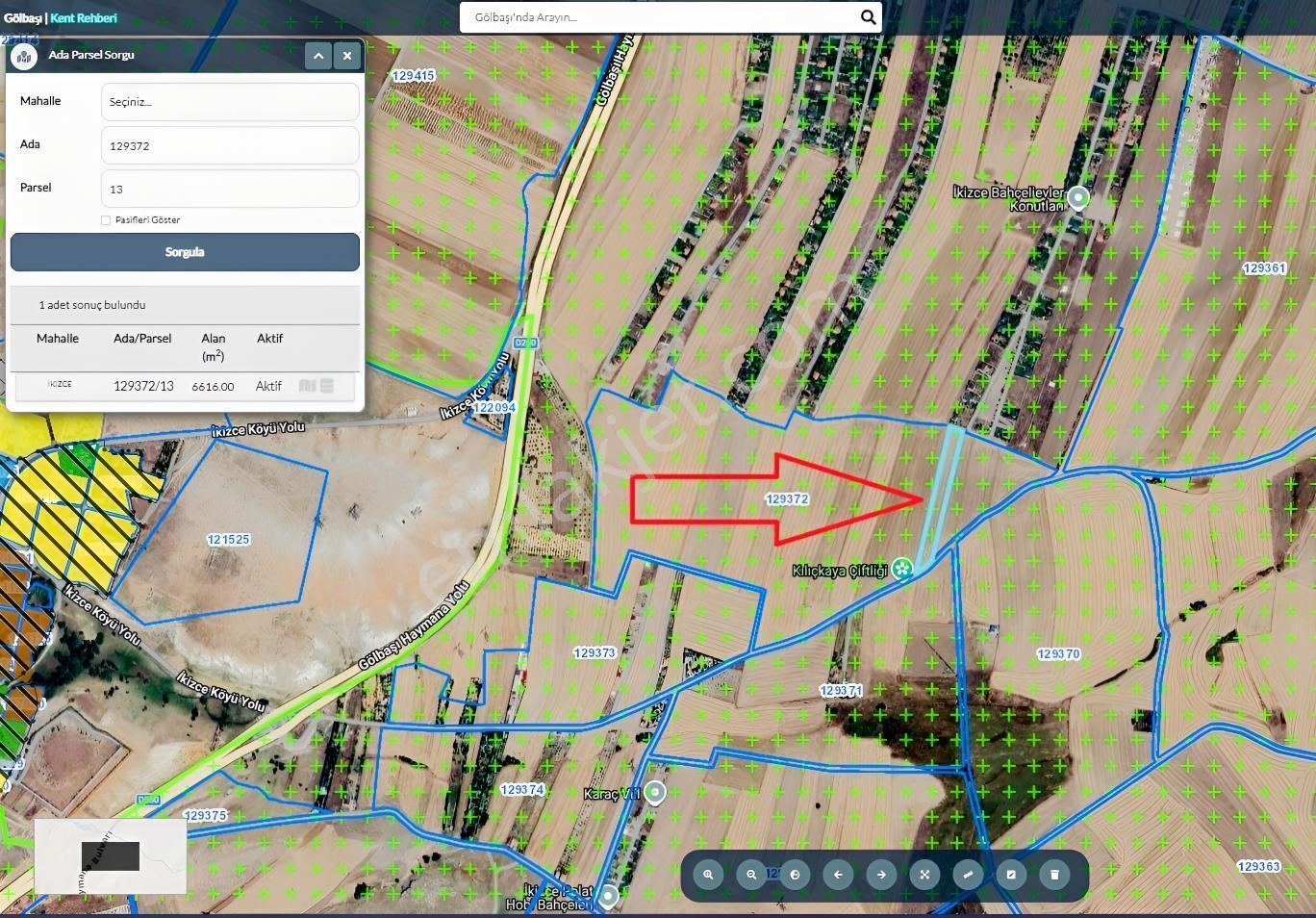Click the parcel block label 129372 on the map
The height and width of the screenshot is (918, 1316).
tap(787, 499)
